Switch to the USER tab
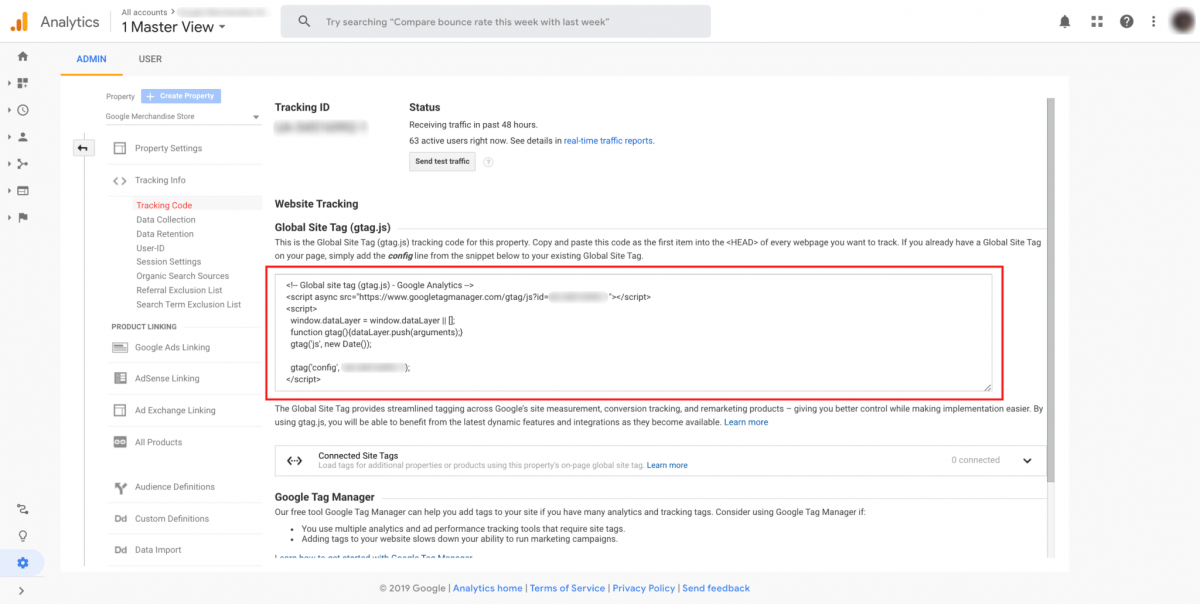This screenshot has height=604, width=1200. tap(150, 59)
